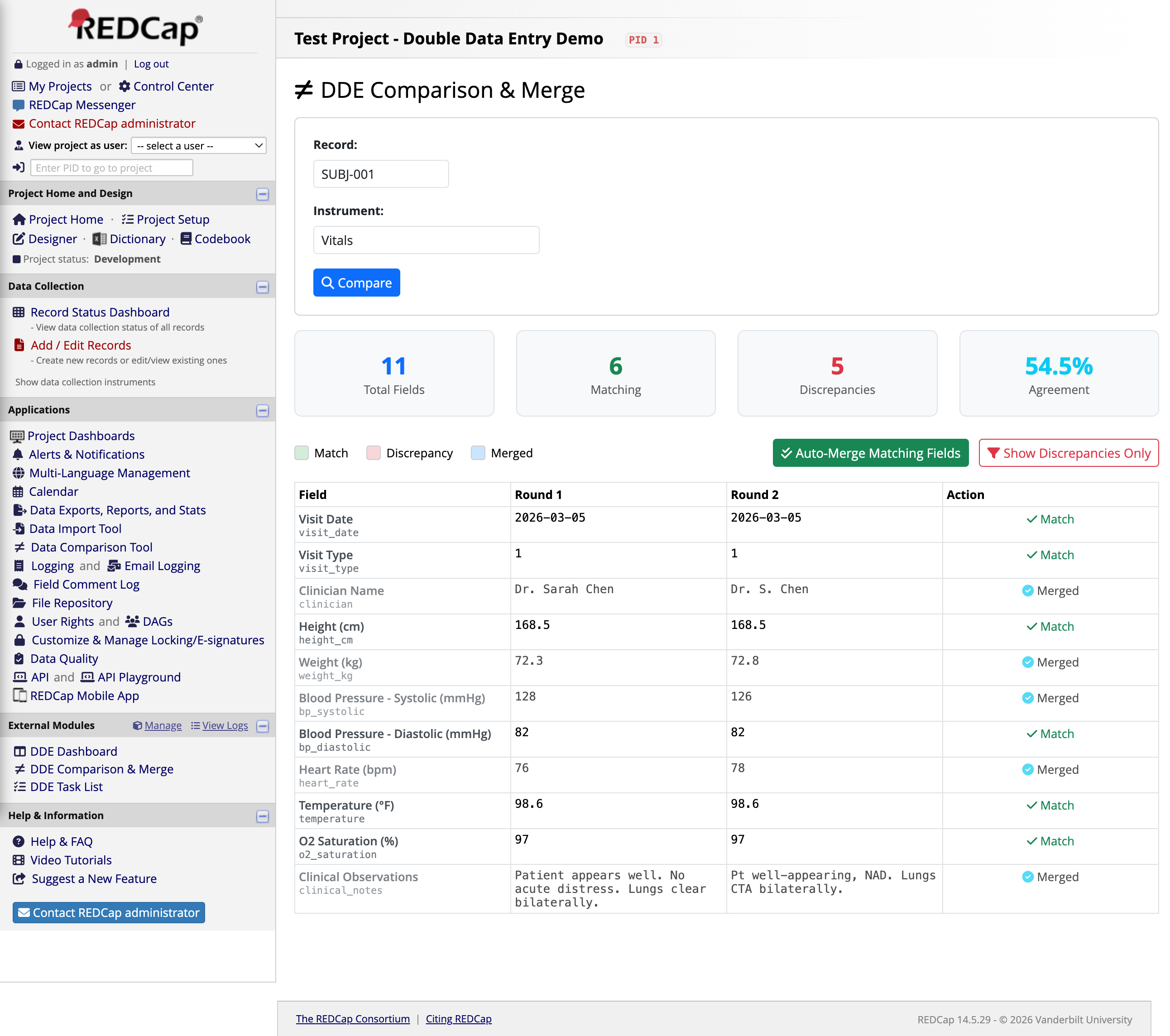Click the Round 1 value 128 for bp_systolic
This screenshot has height=1036, width=1170.
click(525, 696)
